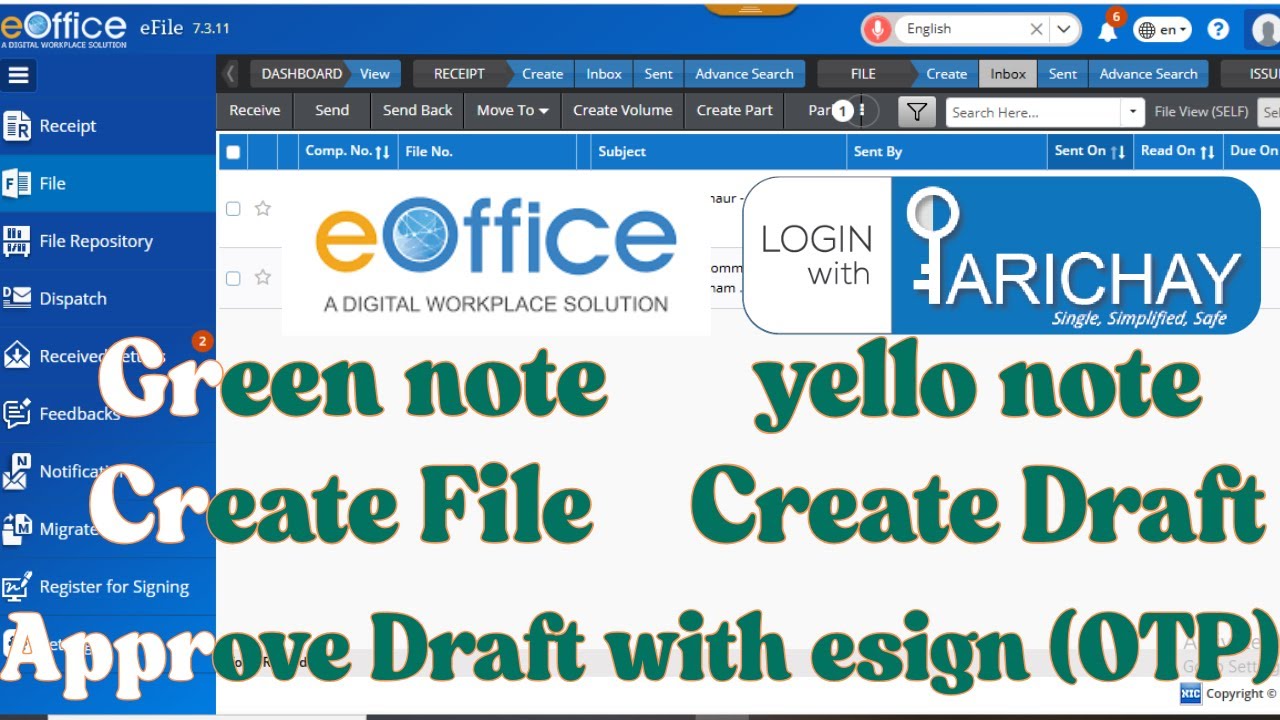The height and width of the screenshot is (720, 1280).
Task: Click the Receive button
Action: pyautogui.click(x=255, y=110)
